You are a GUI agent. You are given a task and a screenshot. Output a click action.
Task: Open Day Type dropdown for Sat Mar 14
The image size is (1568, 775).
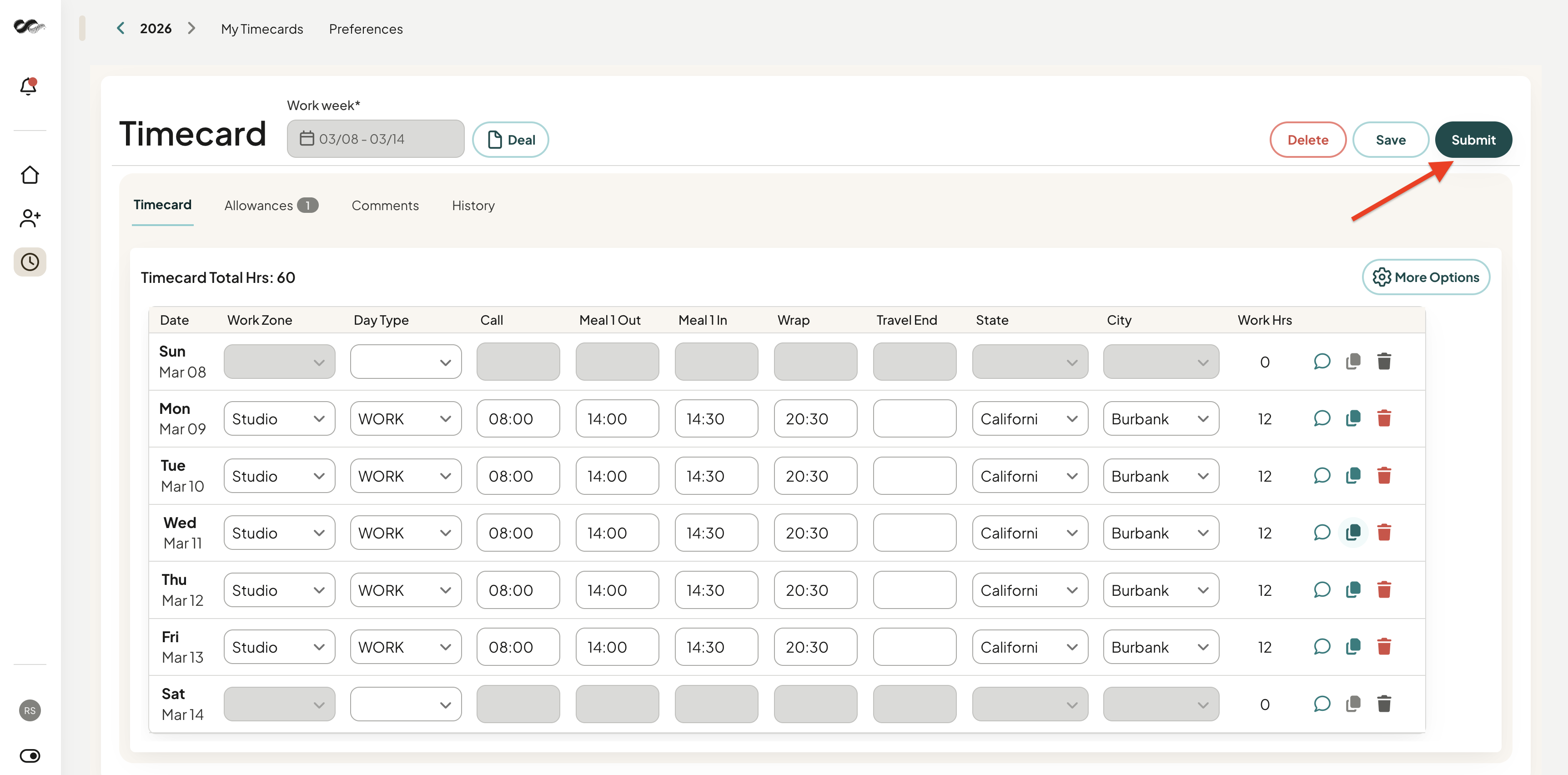(405, 705)
